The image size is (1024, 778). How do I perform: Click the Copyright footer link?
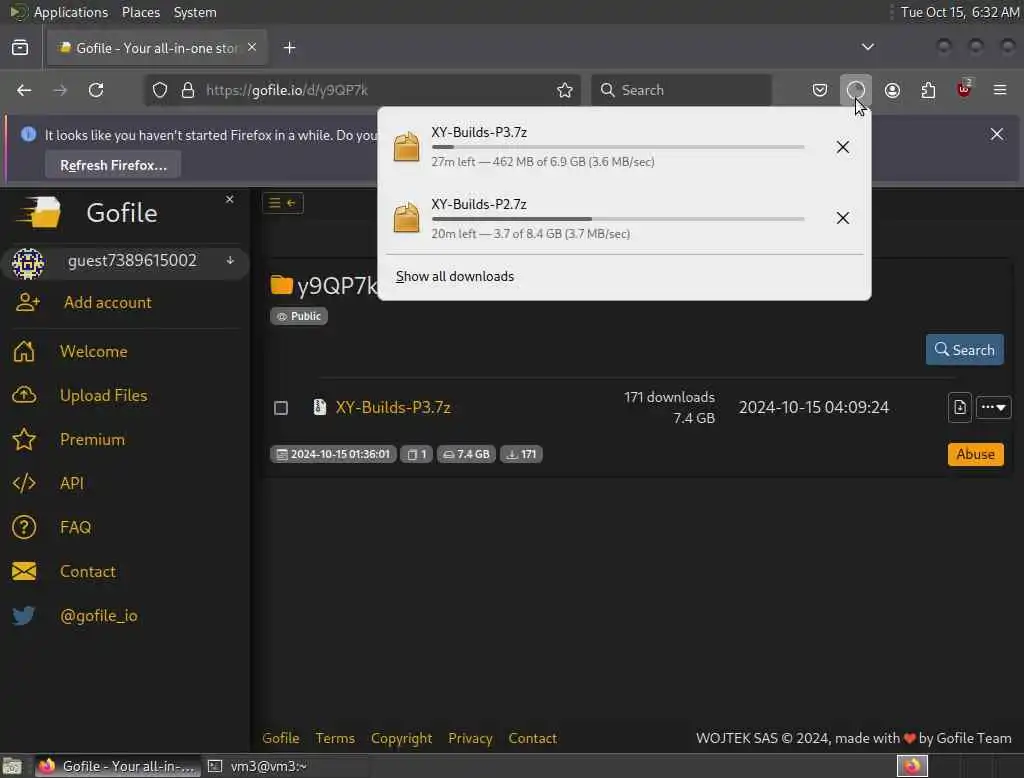401,738
